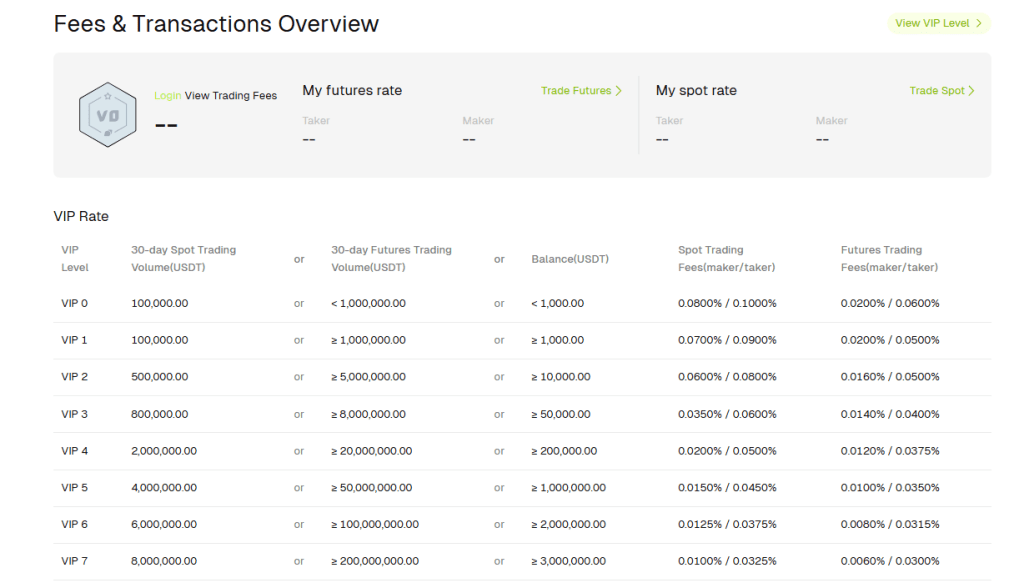
Task: Select the VIP 3 row label
Action: click(x=75, y=414)
